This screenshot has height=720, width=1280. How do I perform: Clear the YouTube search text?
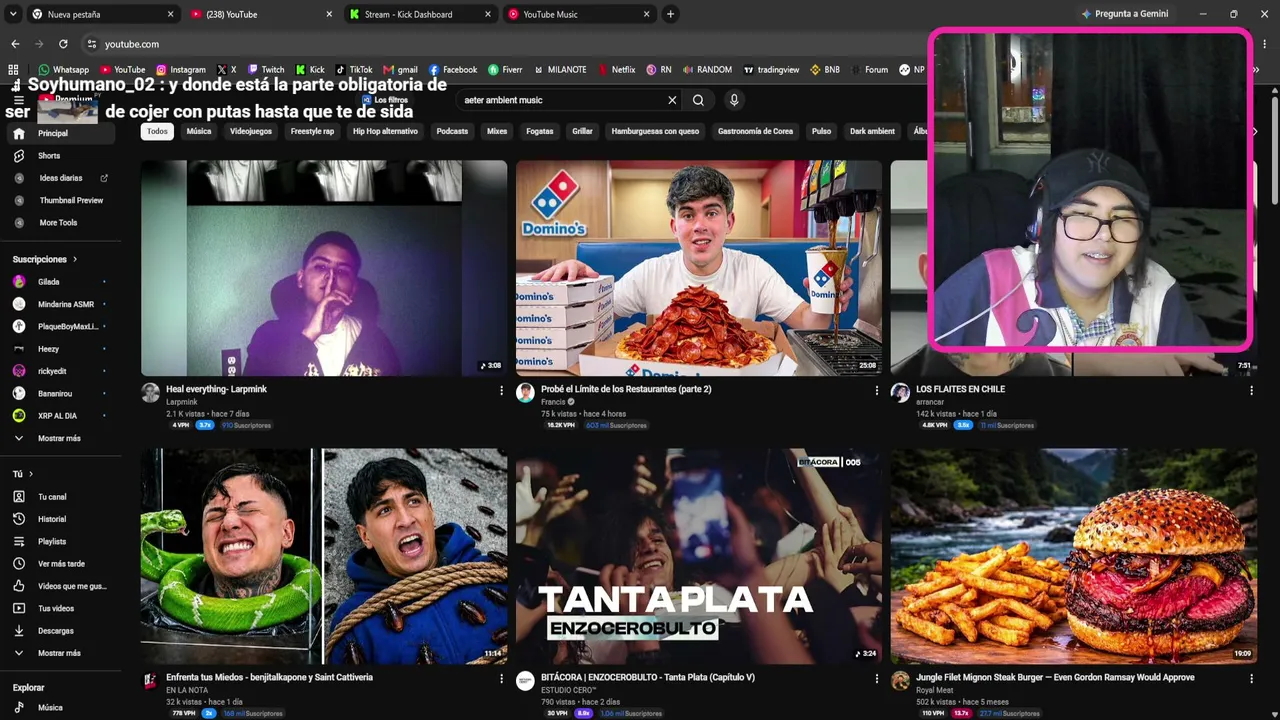coord(672,100)
